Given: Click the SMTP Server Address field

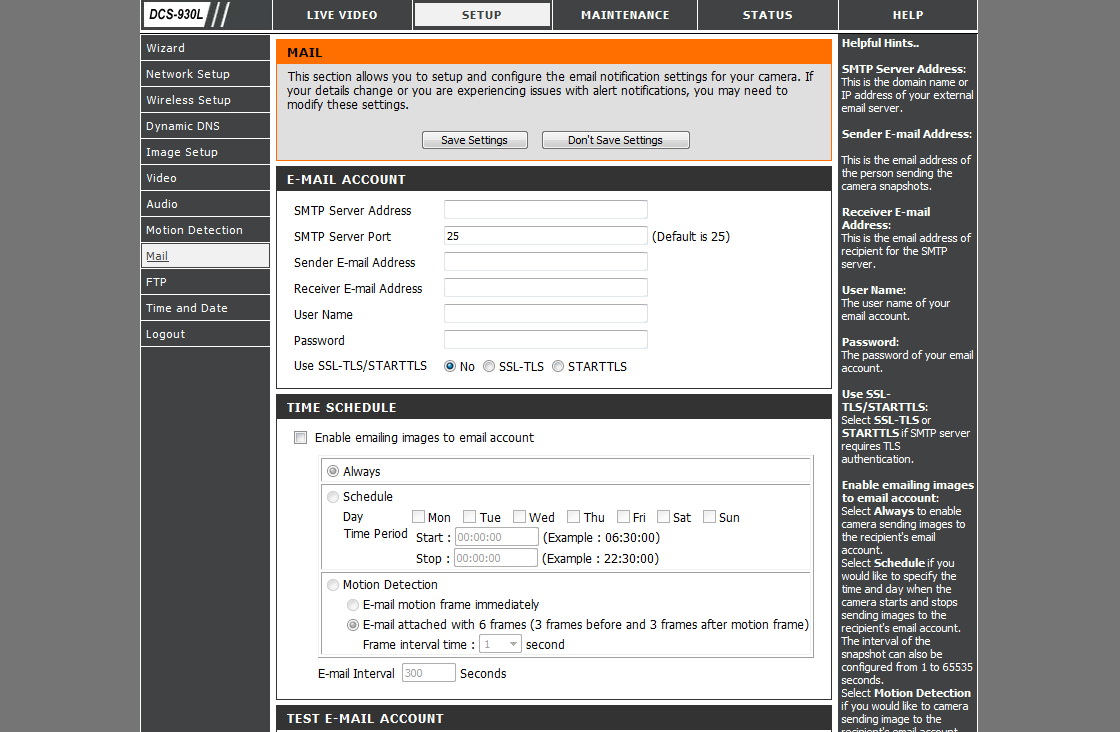Looking at the screenshot, I should pyautogui.click(x=545, y=210).
